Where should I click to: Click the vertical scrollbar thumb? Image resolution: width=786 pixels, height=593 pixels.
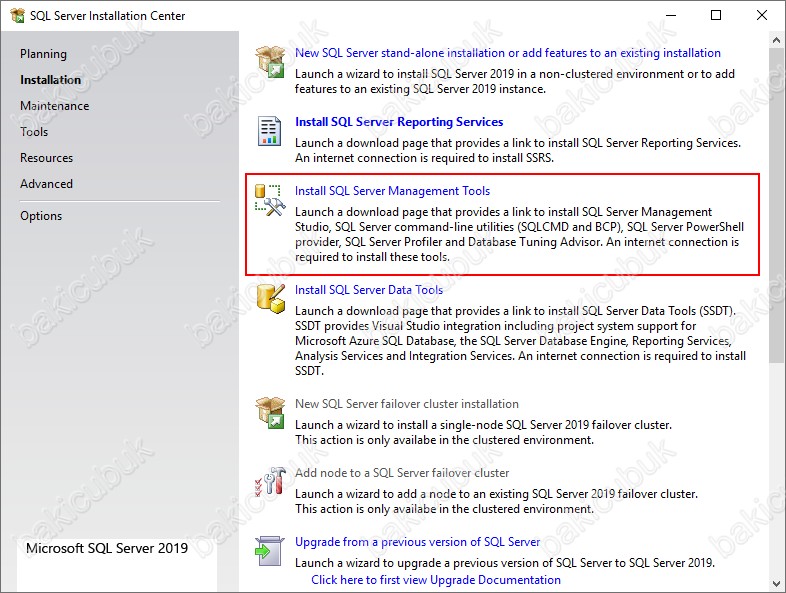(776, 205)
